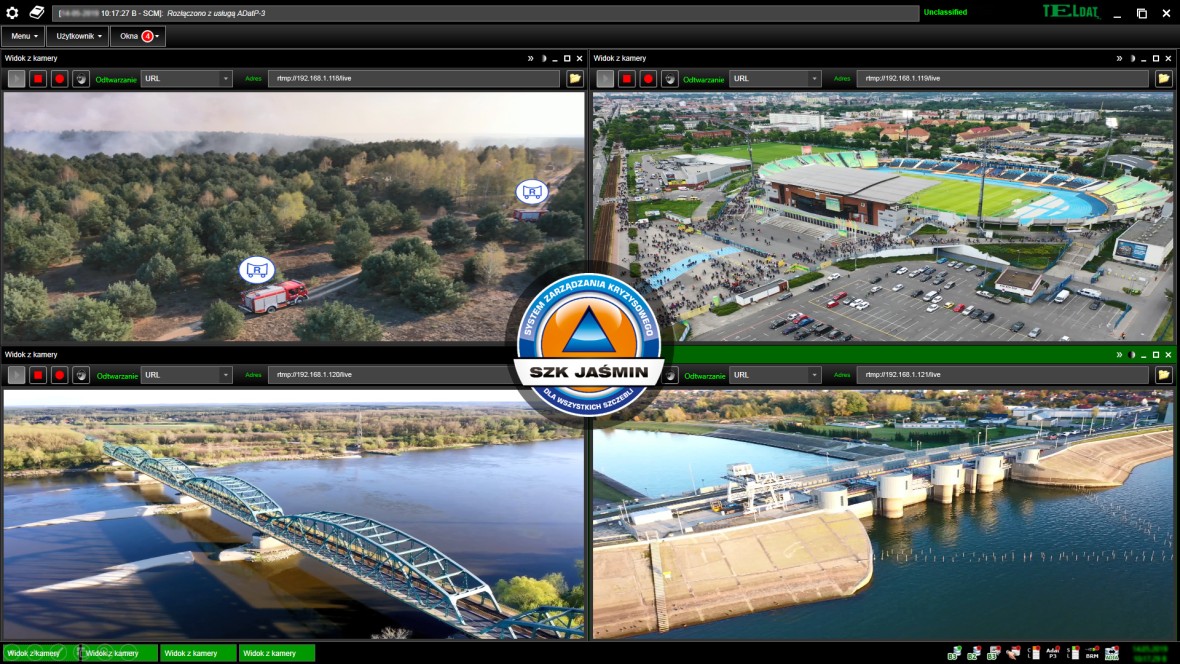This screenshot has height=664, width=1180.
Task: Click the MIIA status icon
Action: point(1112,653)
